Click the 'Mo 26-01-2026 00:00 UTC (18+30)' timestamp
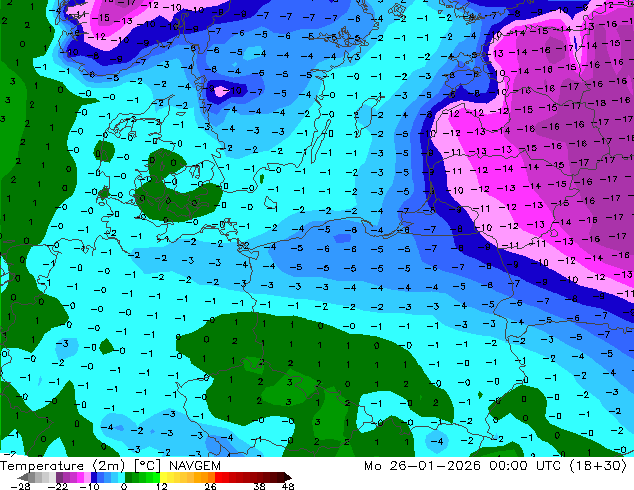 coord(495,466)
